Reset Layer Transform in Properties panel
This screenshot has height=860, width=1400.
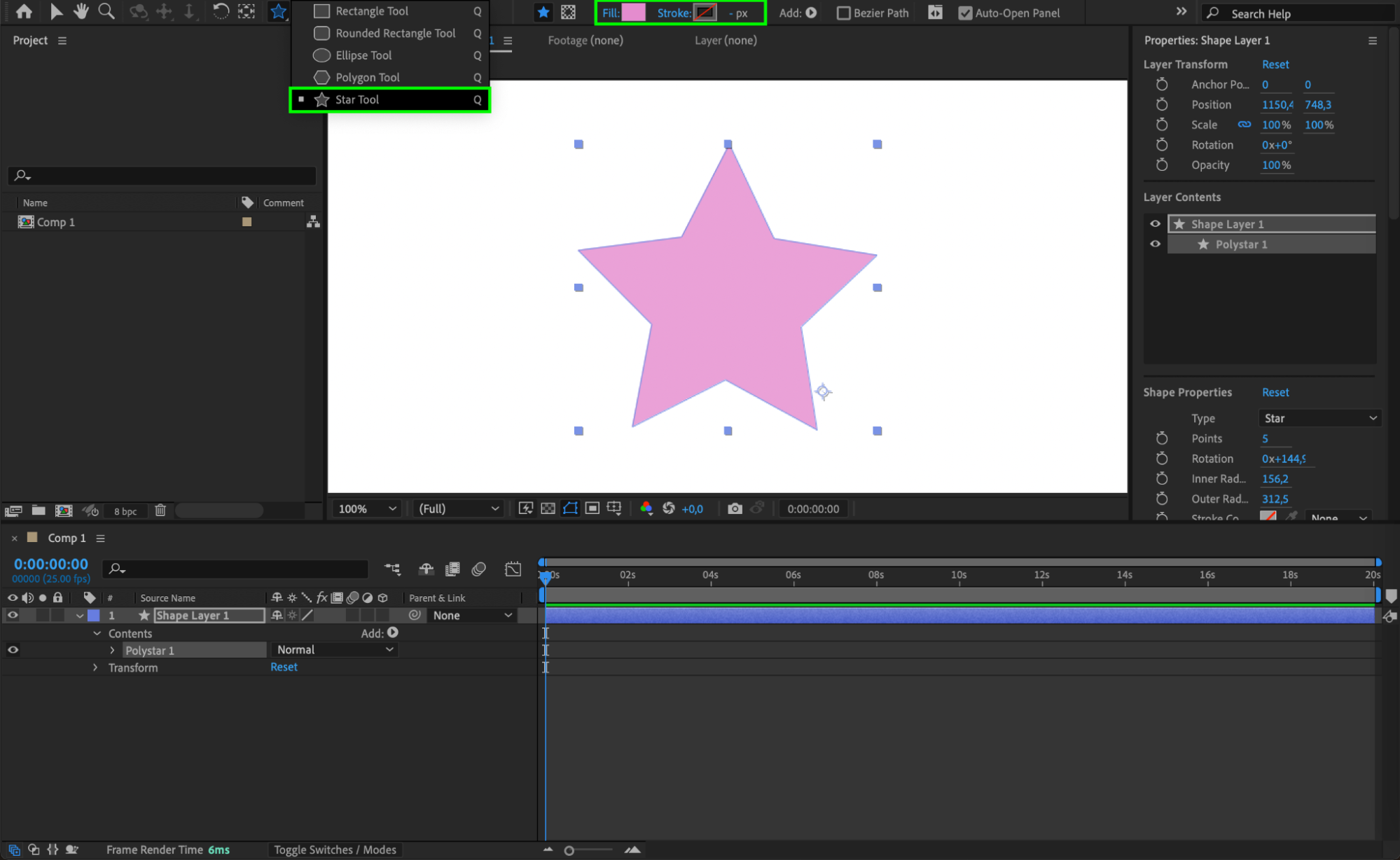1275,64
